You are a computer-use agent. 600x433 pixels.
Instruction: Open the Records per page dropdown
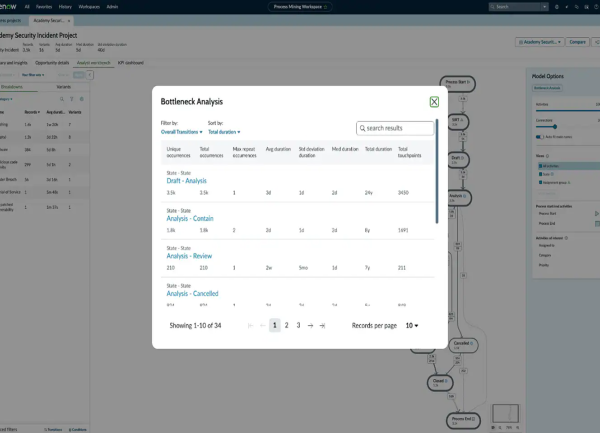point(412,326)
